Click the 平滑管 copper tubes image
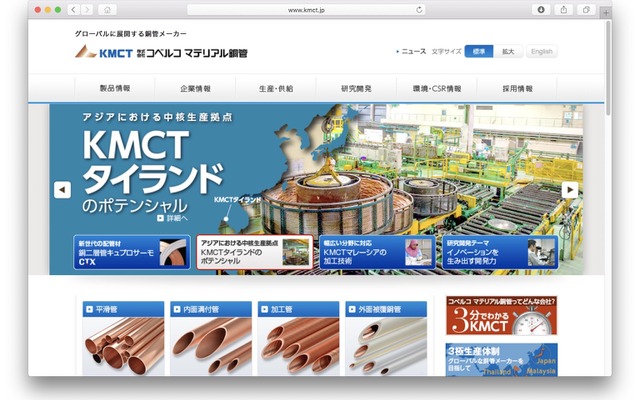This screenshot has height=400, width=640. [x=123, y=347]
